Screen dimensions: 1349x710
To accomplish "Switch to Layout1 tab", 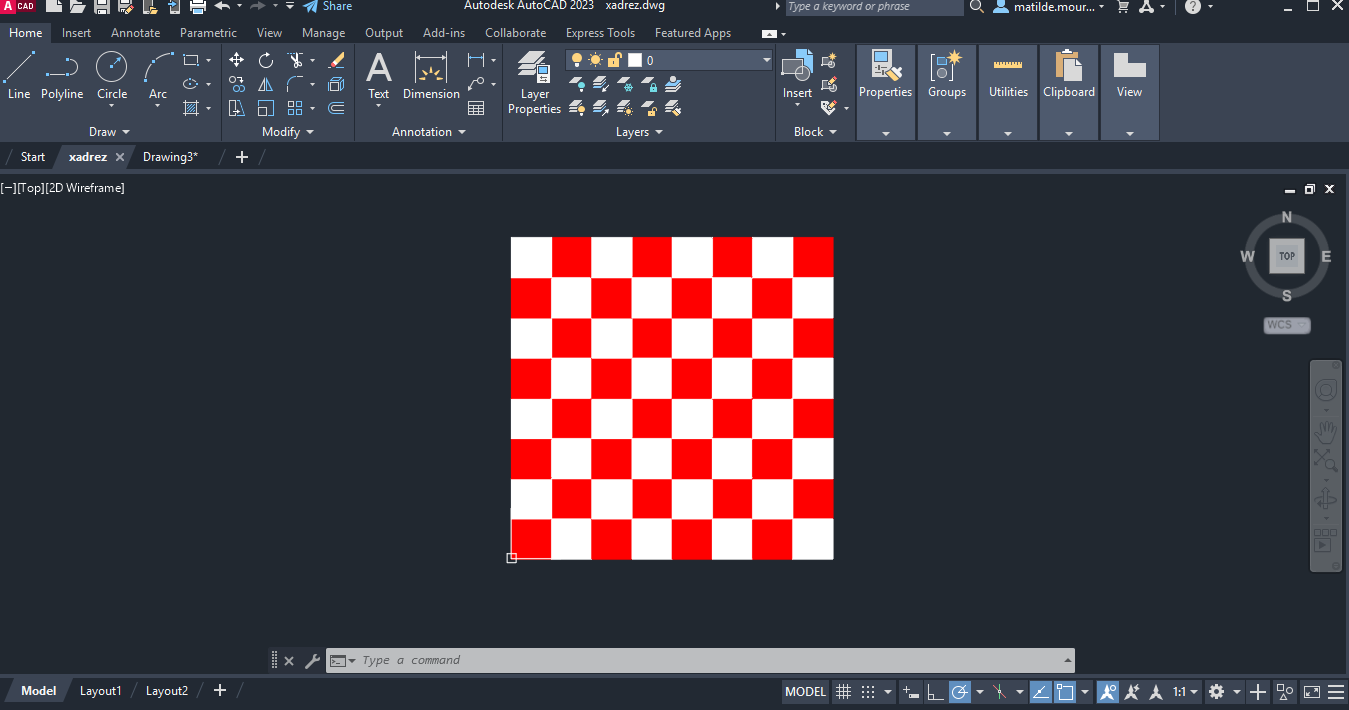I will tap(100, 691).
